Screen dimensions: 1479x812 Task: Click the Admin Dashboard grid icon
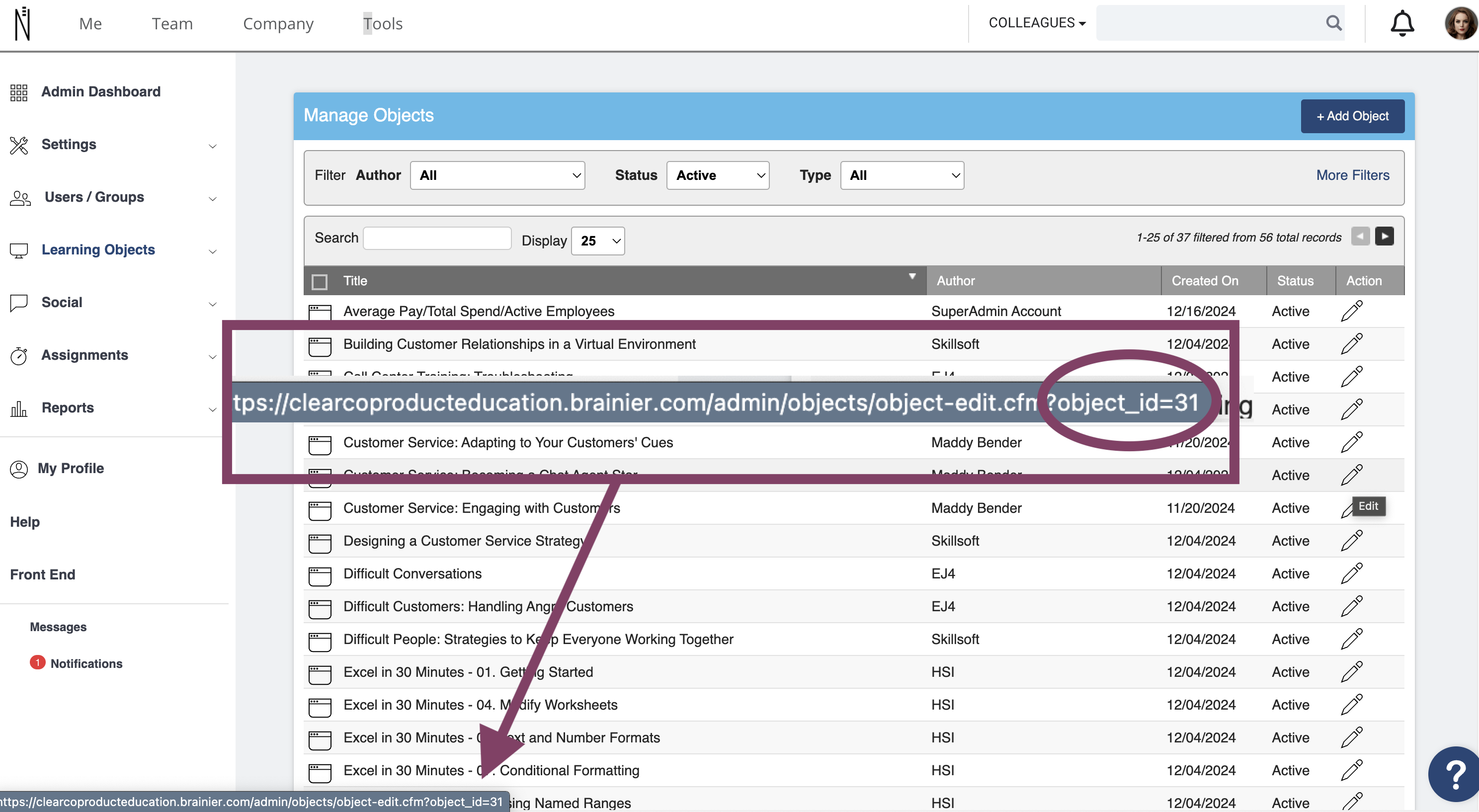click(19, 92)
